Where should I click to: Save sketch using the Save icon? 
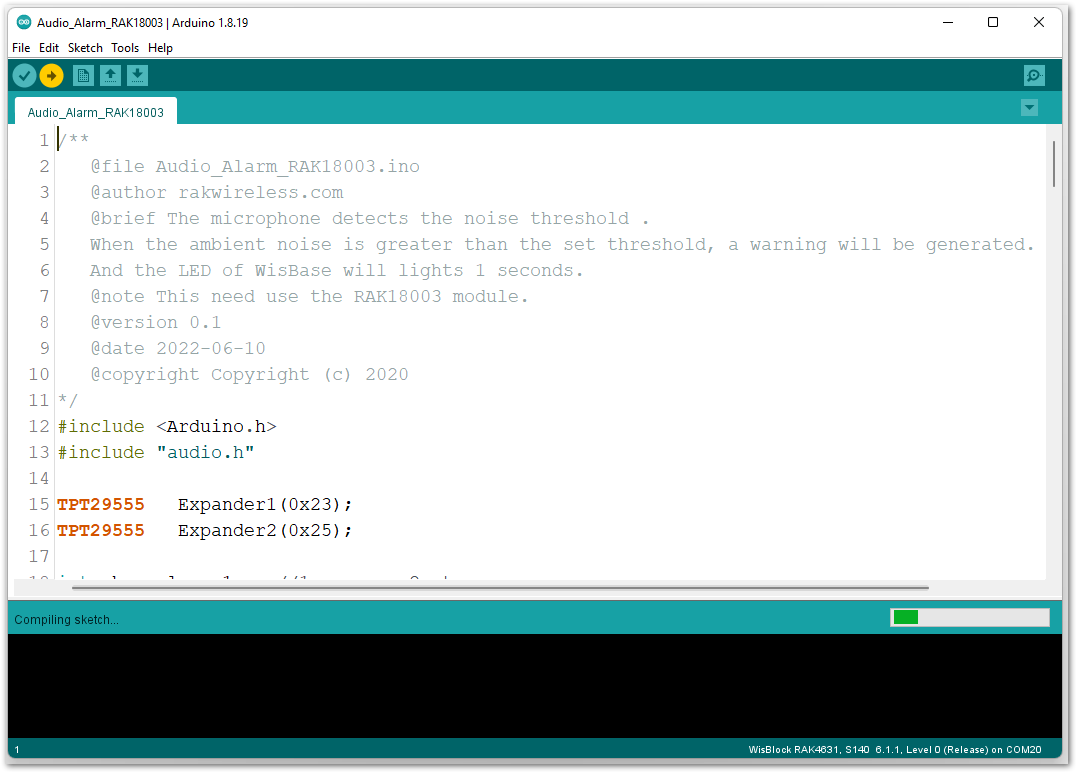[x=138, y=75]
